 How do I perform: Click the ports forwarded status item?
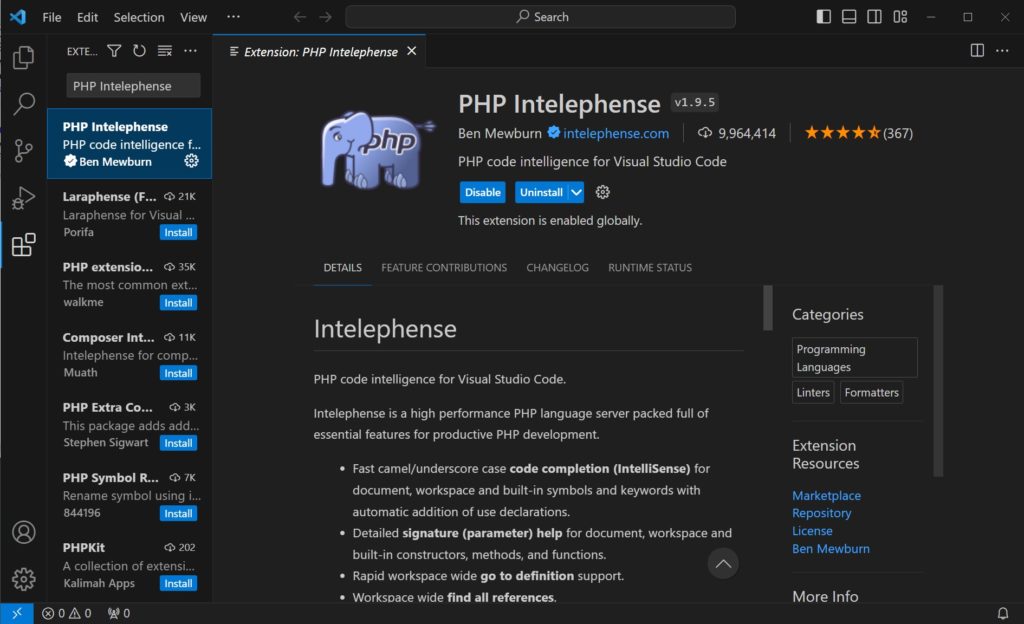point(119,614)
